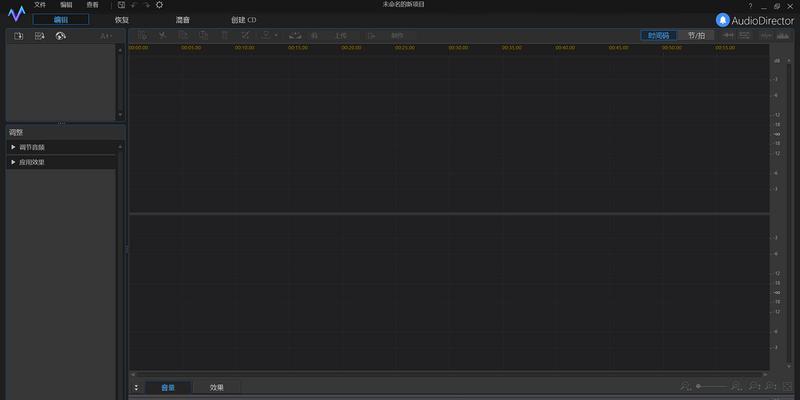Click the AudioDirector notification bell icon

722,20
